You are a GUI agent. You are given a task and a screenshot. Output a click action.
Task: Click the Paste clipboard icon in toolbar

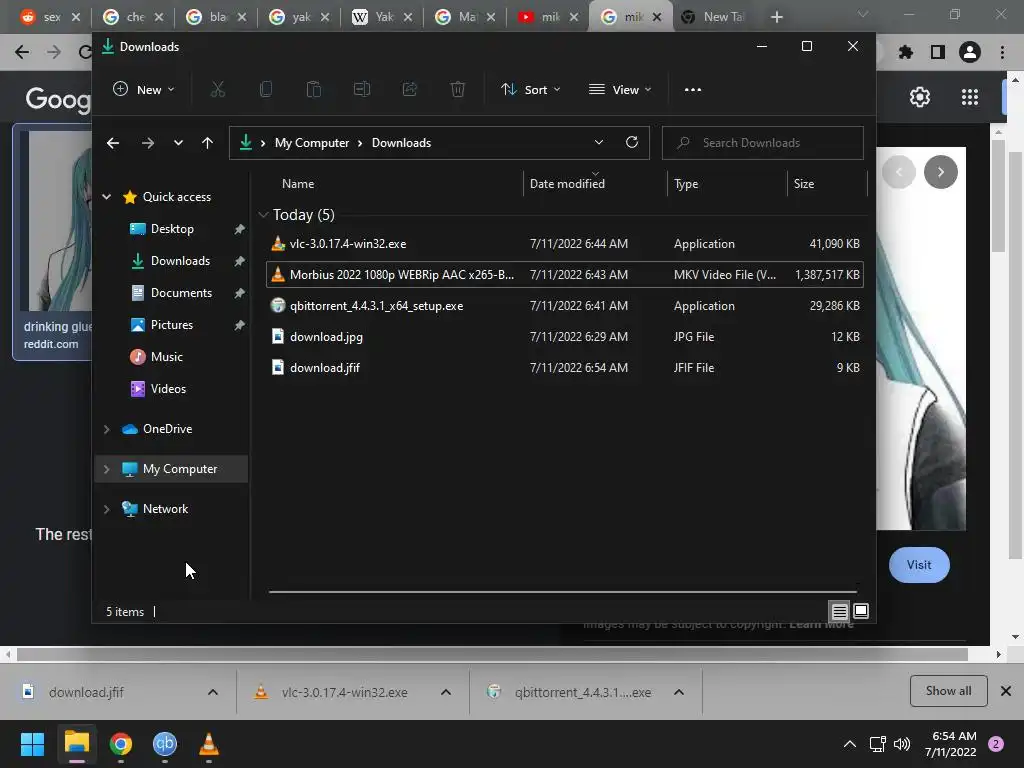(x=313, y=89)
